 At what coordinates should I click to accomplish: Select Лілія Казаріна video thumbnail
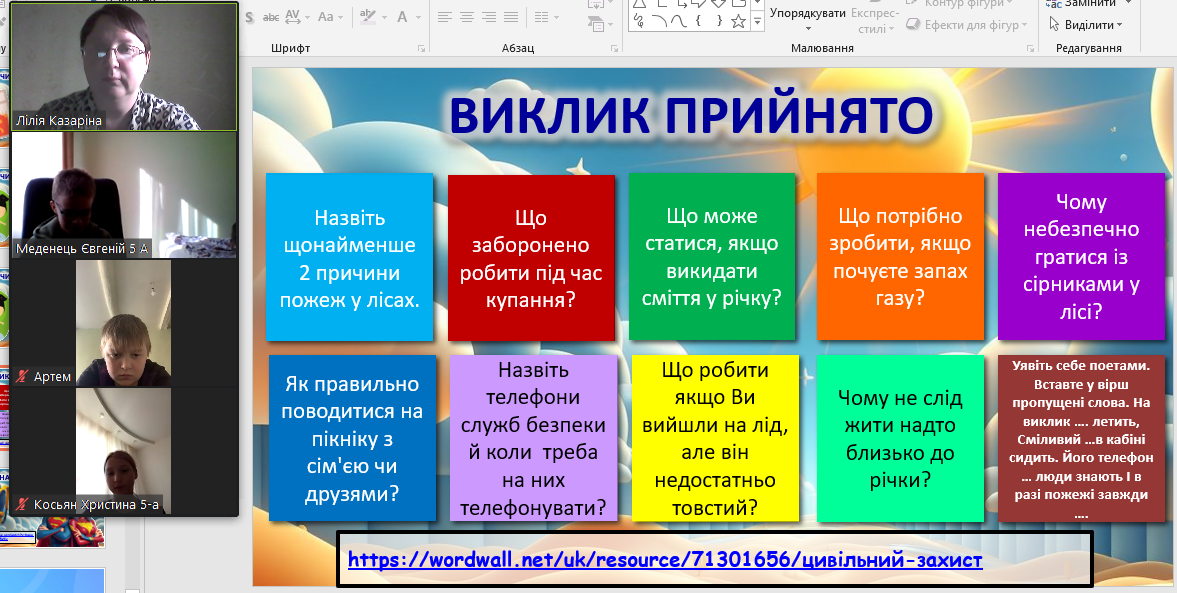pos(124,65)
